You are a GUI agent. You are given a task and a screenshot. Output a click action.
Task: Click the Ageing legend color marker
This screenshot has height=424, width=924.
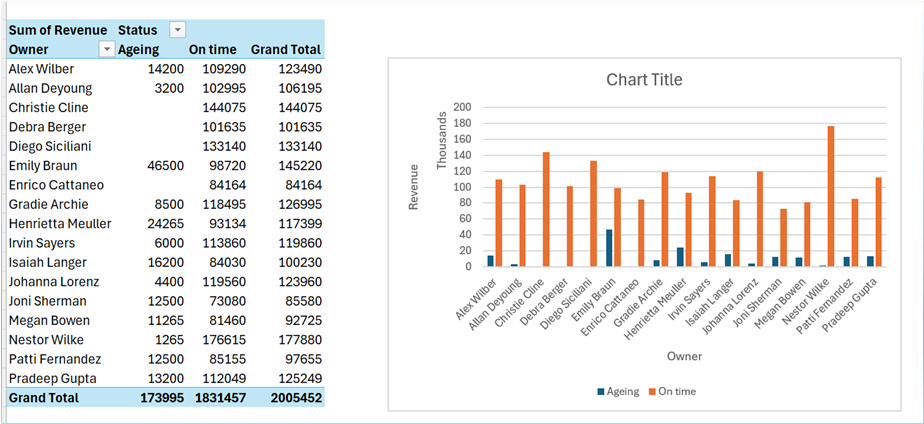point(600,391)
